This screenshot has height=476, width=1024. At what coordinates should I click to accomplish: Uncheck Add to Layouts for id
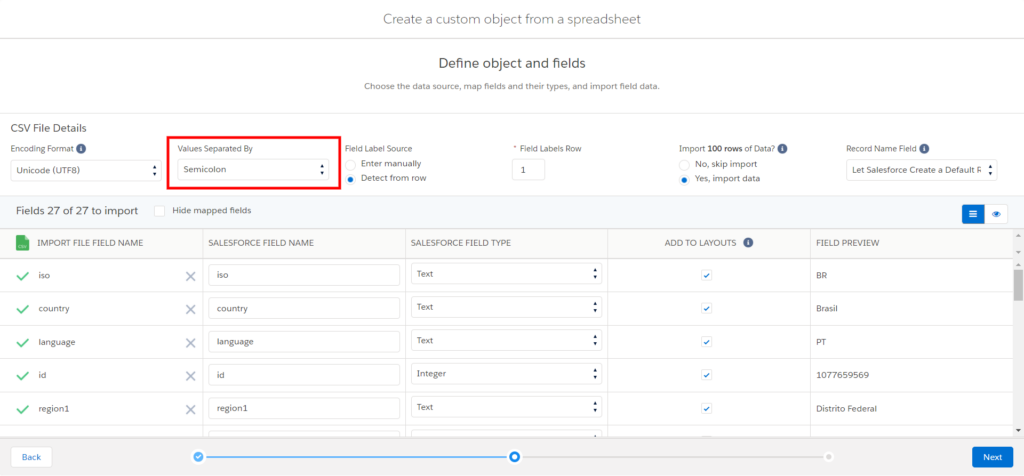(706, 375)
